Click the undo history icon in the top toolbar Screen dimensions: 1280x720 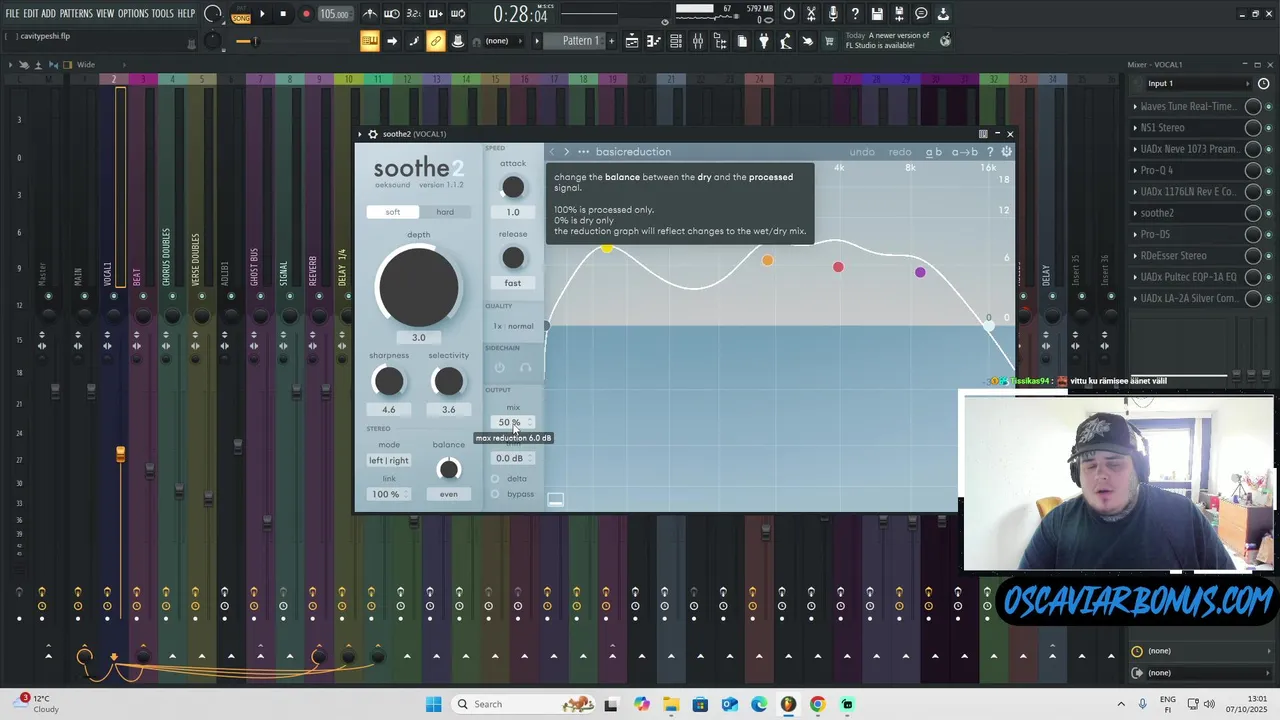tap(789, 14)
